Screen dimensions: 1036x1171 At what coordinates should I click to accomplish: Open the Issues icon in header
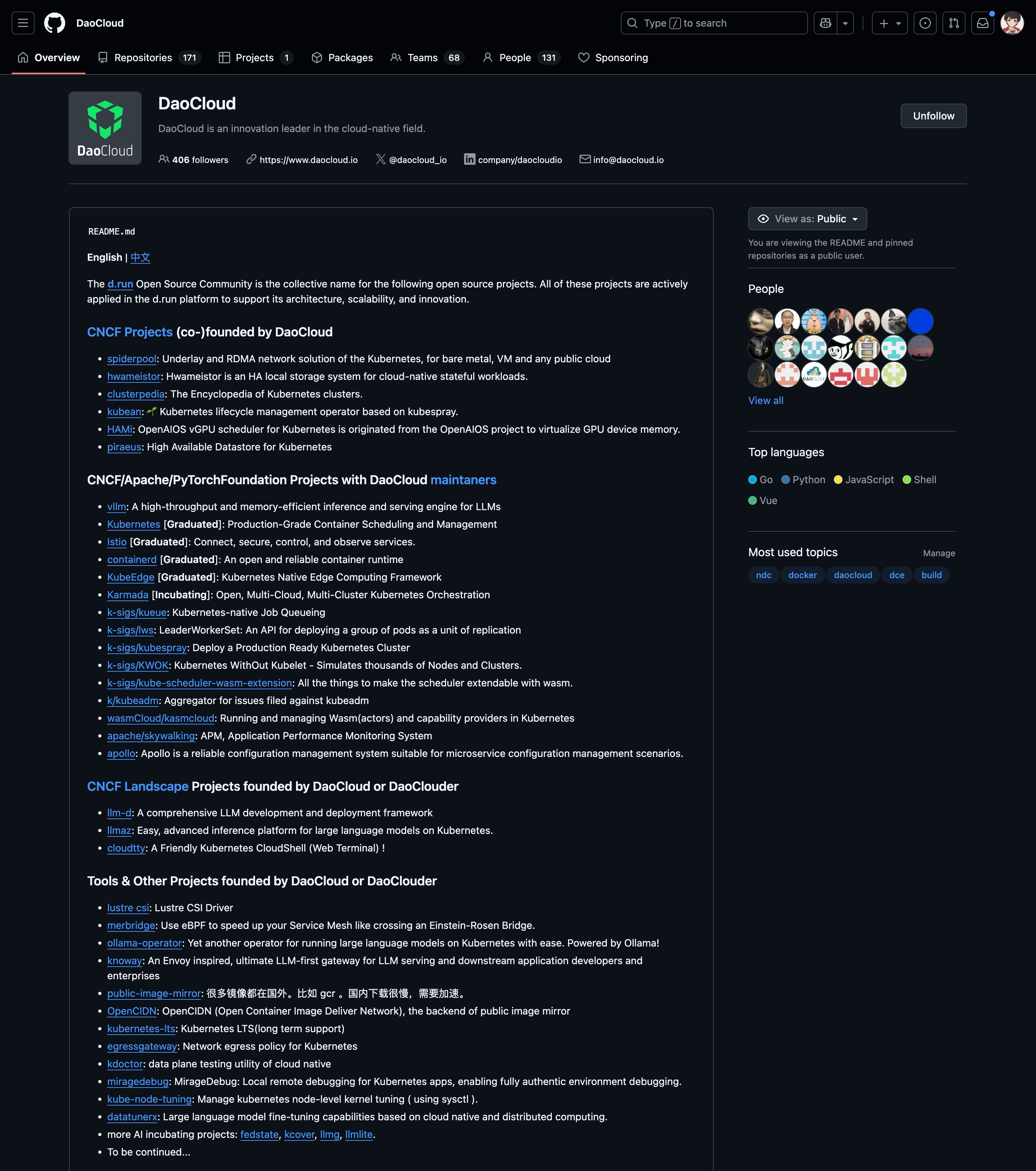pyautogui.click(x=925, y=23)
